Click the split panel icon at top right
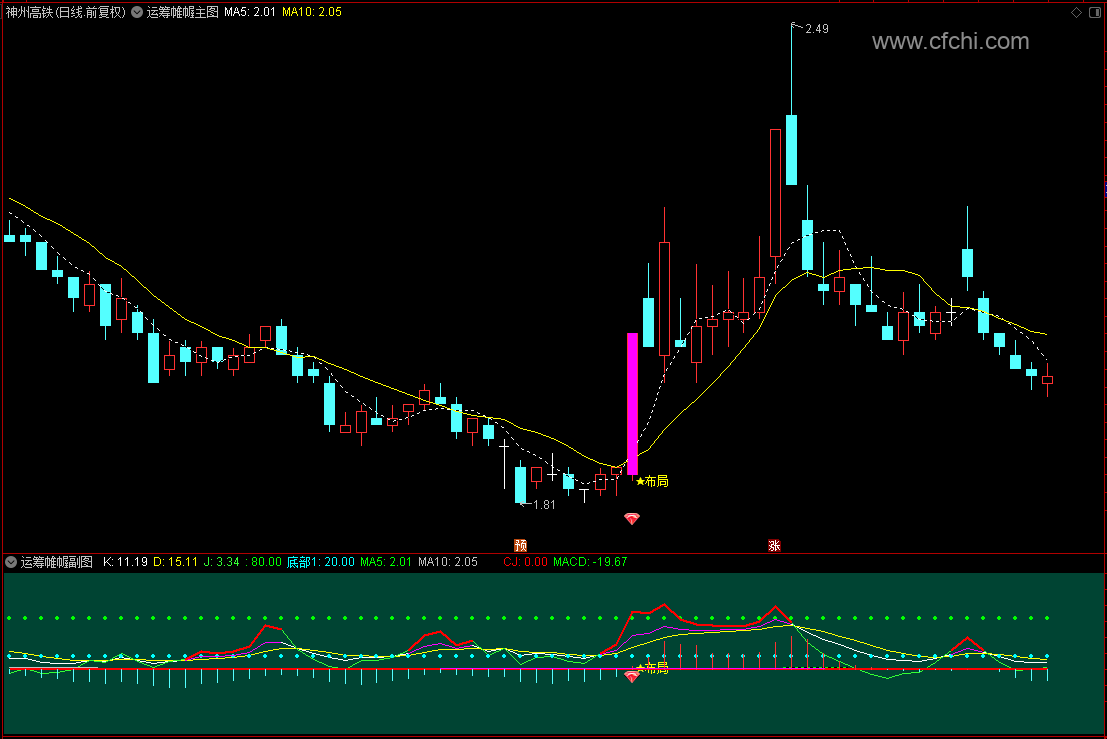1107x739 pixels. point(1095,12)
